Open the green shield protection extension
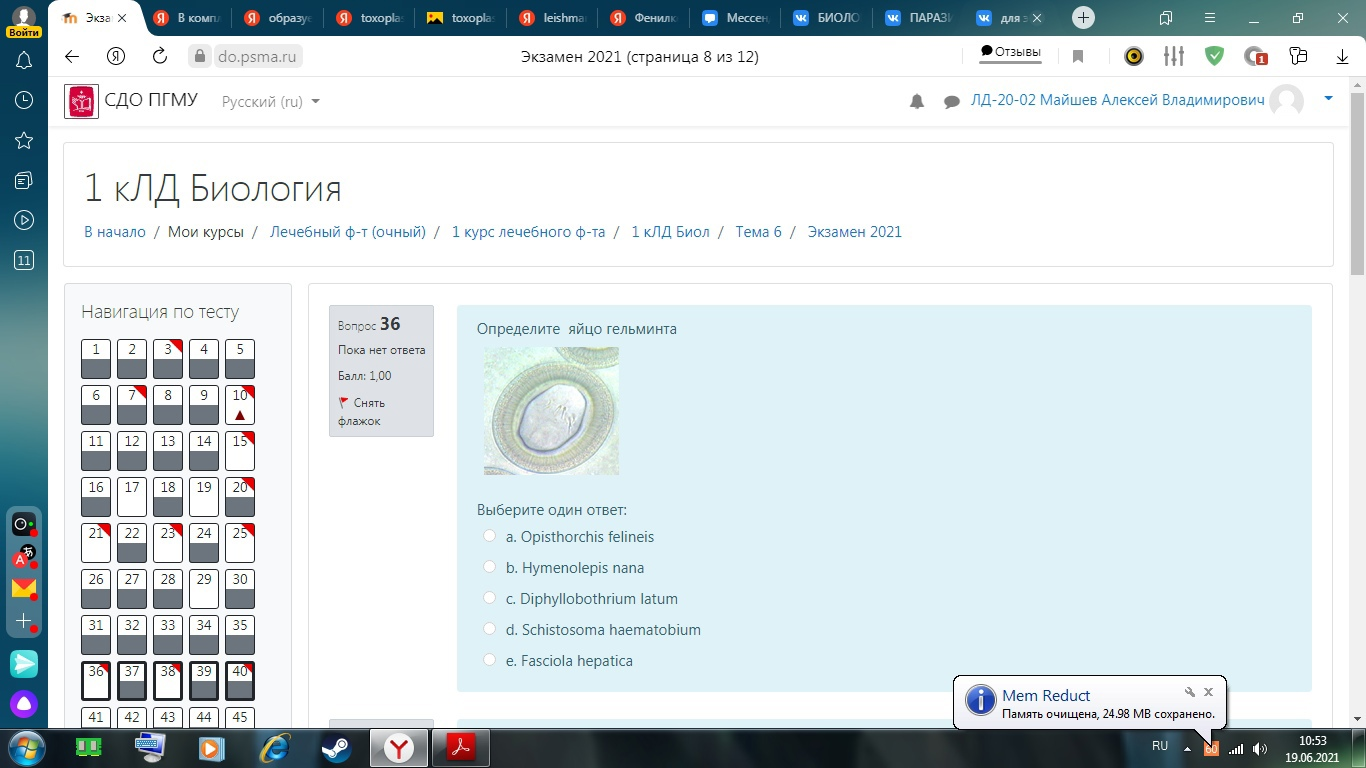The image size is (1366, 768). [x=1215, y=56]
